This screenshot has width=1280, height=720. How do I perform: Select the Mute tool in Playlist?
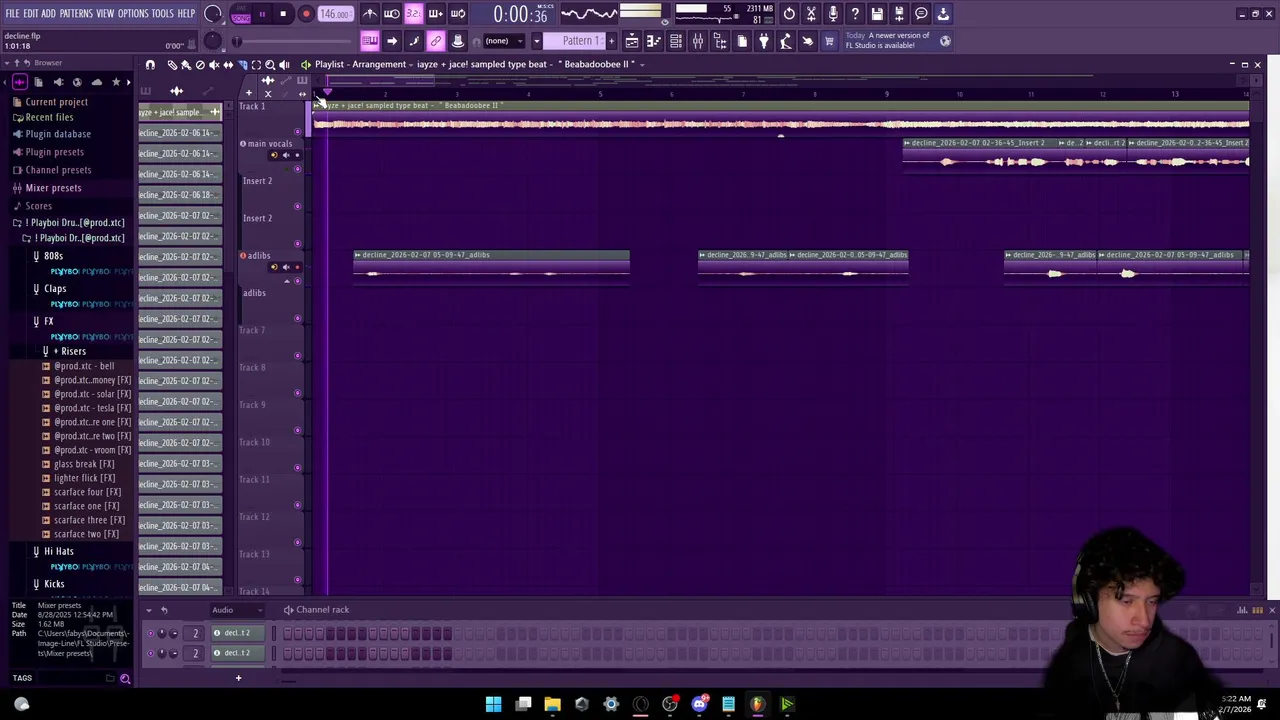click(214, 65)
